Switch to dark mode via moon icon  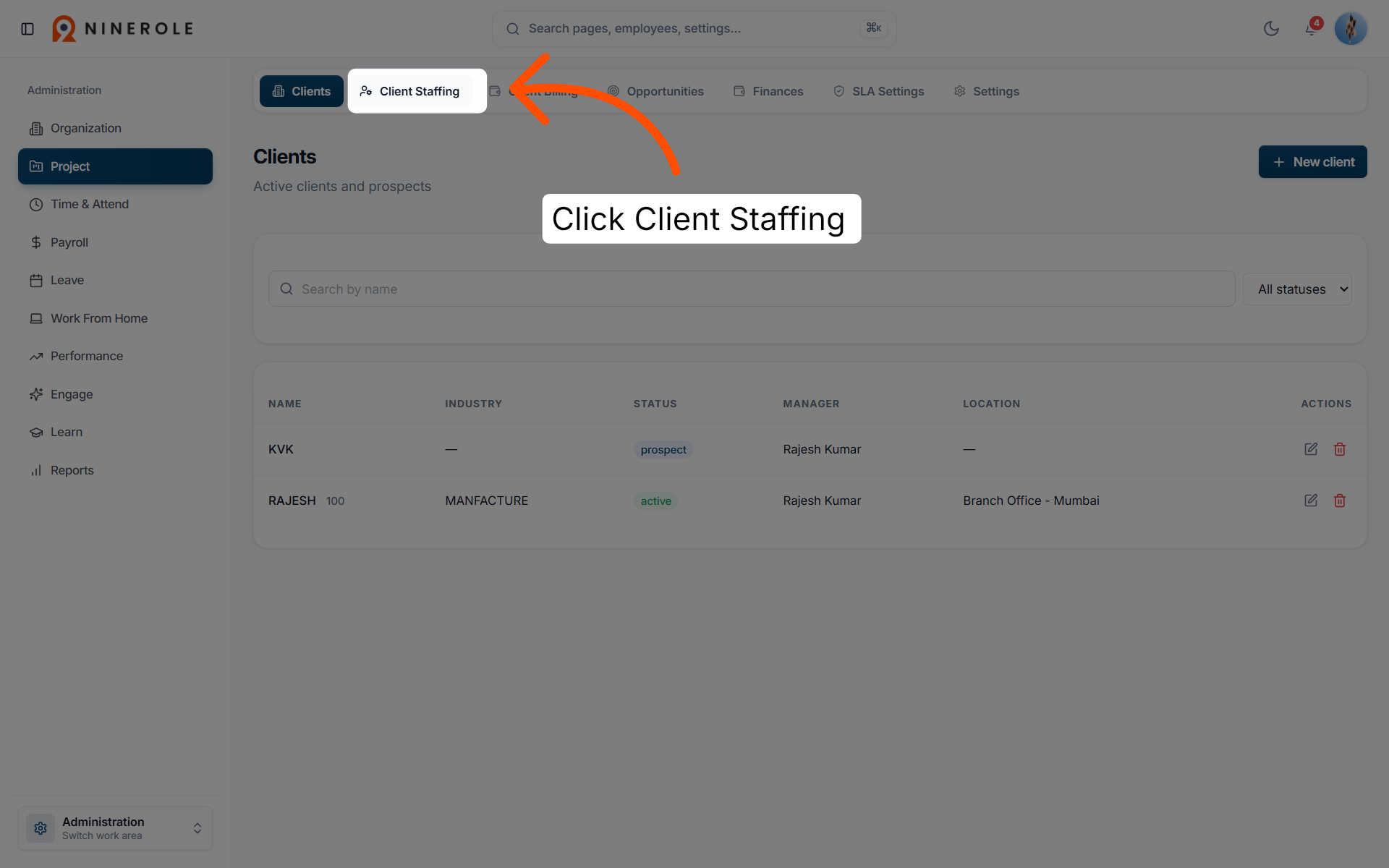tap(1271, 29)
